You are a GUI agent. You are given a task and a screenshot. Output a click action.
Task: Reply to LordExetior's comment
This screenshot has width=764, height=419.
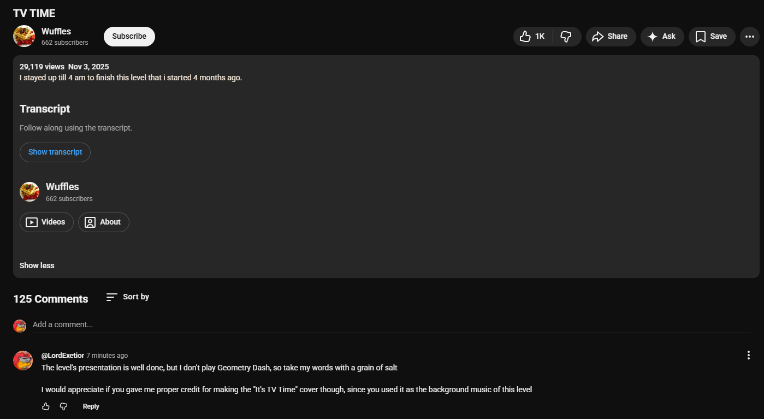point(91,406)
